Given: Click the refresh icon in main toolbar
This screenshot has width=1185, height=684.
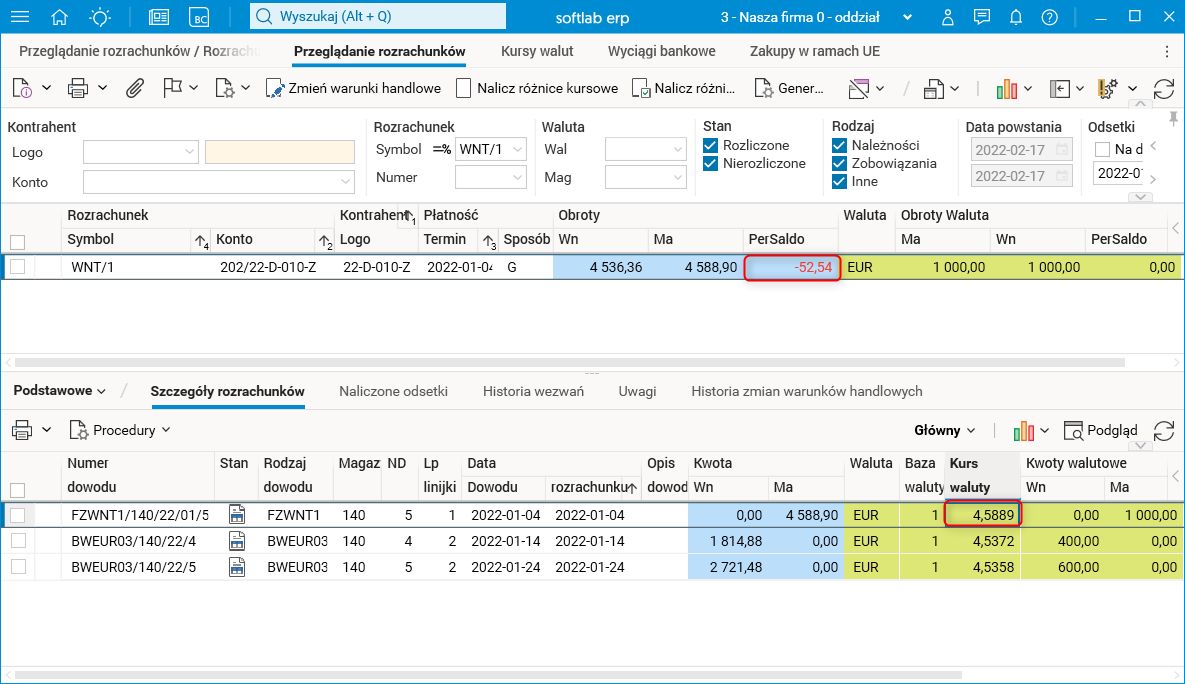Looking at the screenshot, I should click(1163, 88).
